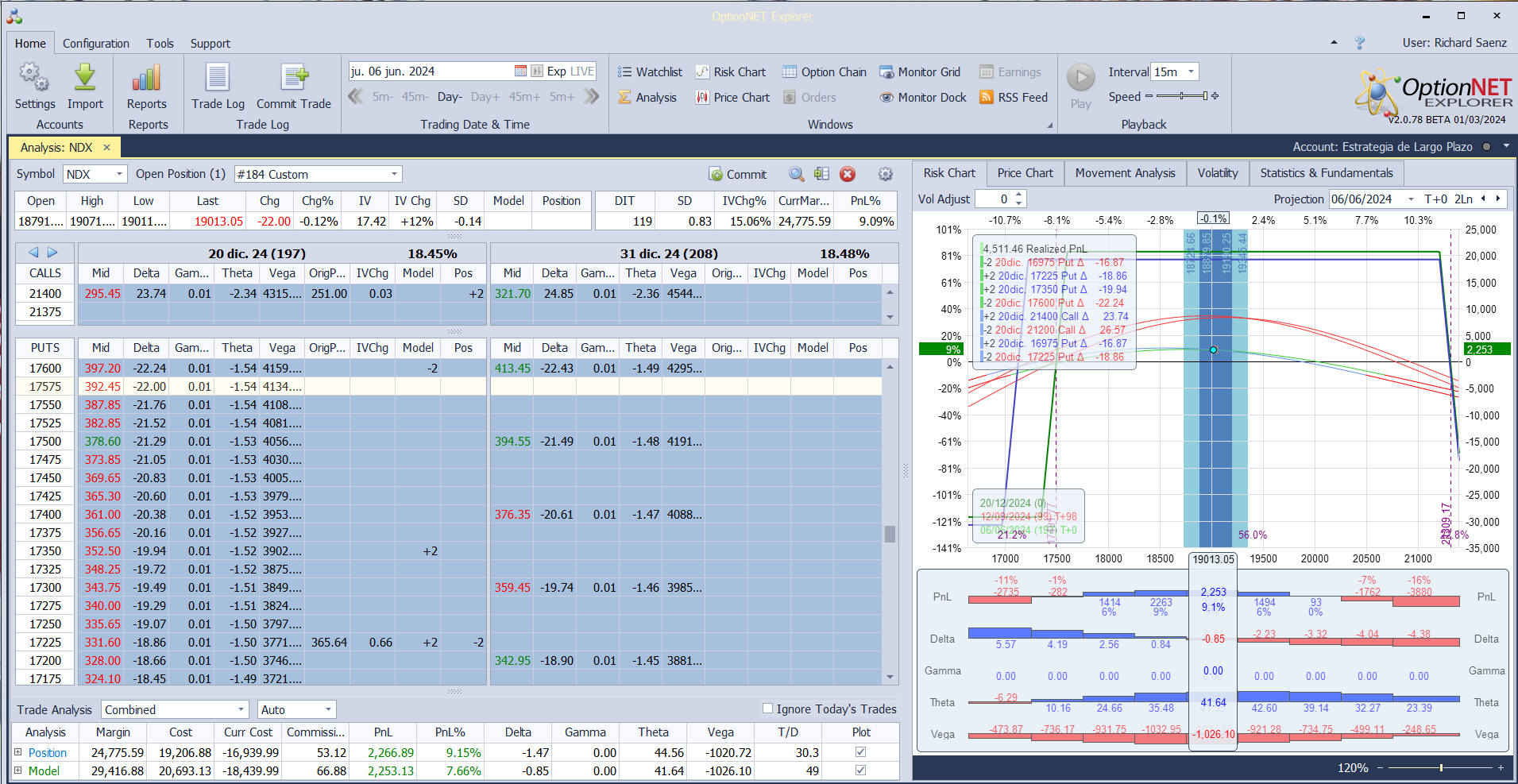Open the Option Chain window

825,72
